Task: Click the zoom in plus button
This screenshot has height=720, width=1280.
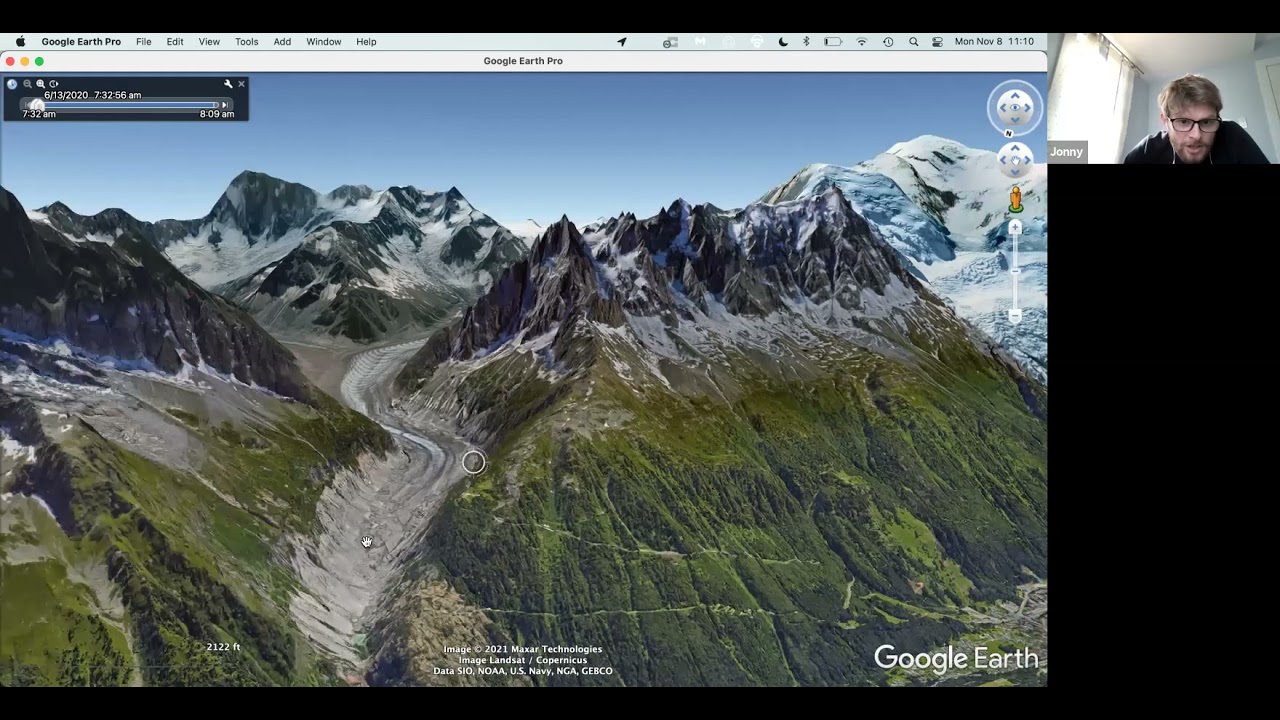Action: point(1015,228)
